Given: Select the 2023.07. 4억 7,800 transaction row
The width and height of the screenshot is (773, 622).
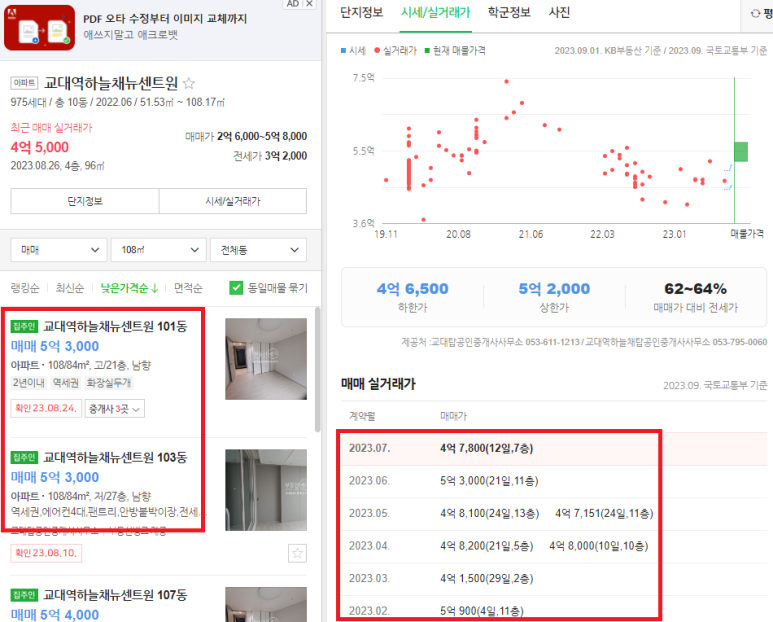Looking at the screenshot, I should tap(554, 449).
